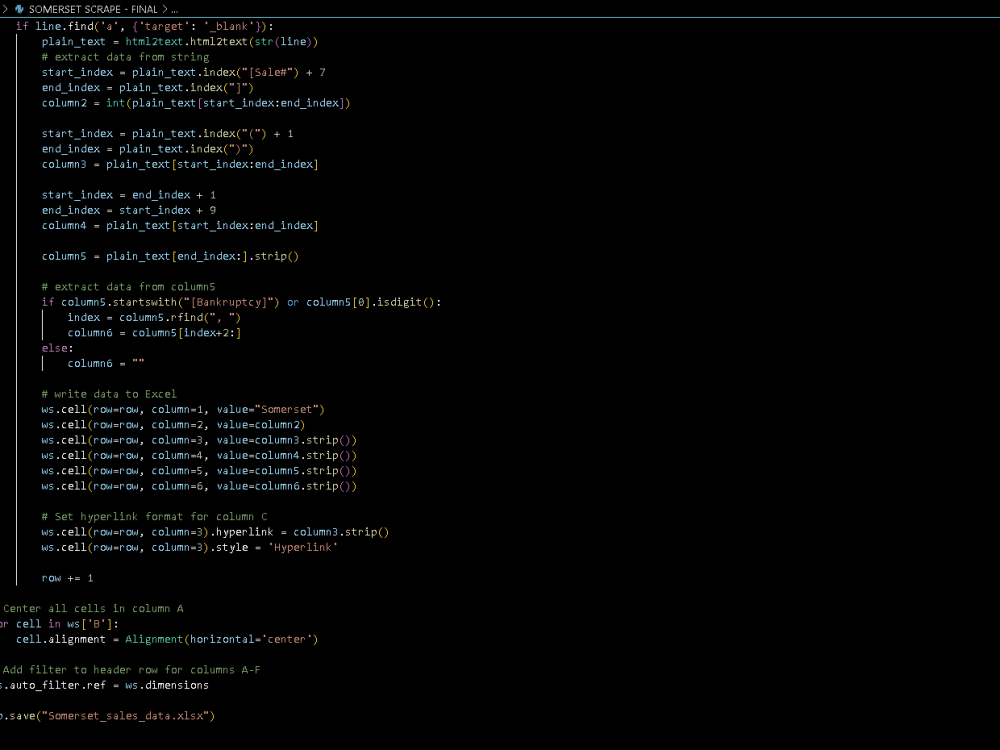Click the '# write data to Excel' comment
This screenshot has height=750, width=1000.
tap(109, 393)
